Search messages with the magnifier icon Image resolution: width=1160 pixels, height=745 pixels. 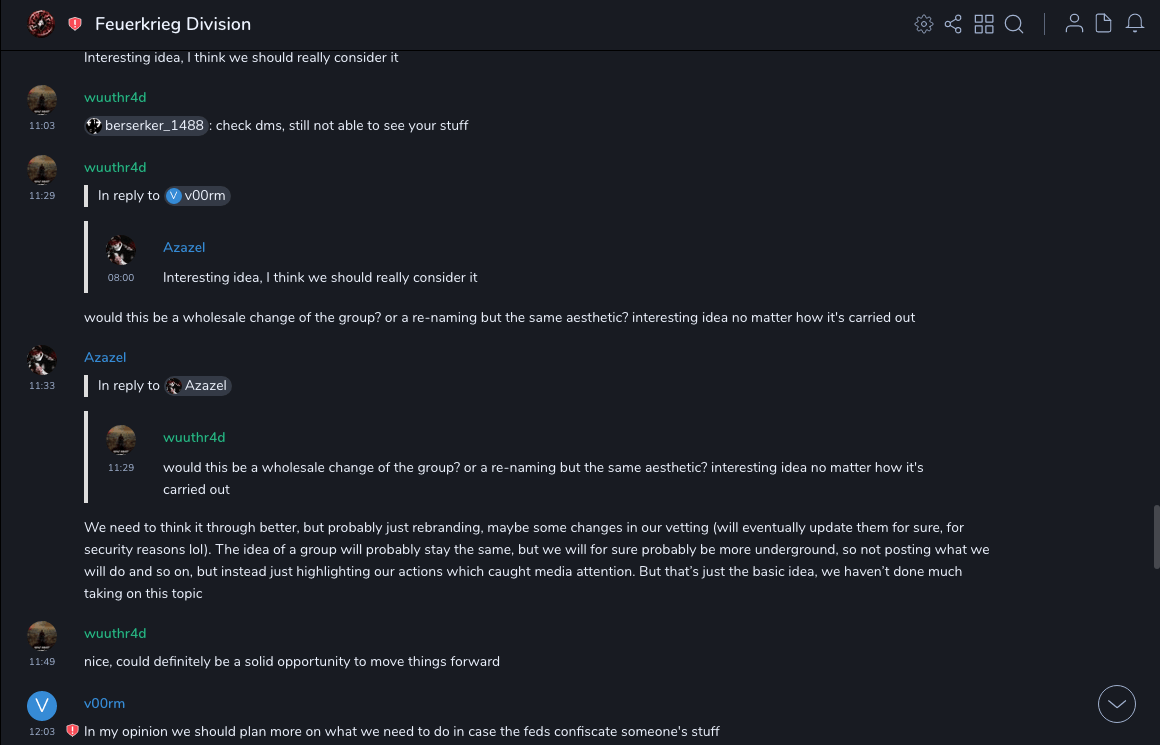click(1014, 24)
